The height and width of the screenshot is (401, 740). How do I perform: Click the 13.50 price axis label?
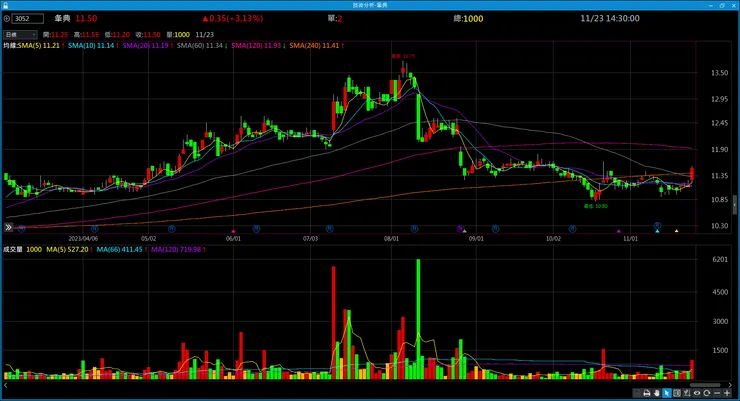pyautogui.click(x=719, y=73)
